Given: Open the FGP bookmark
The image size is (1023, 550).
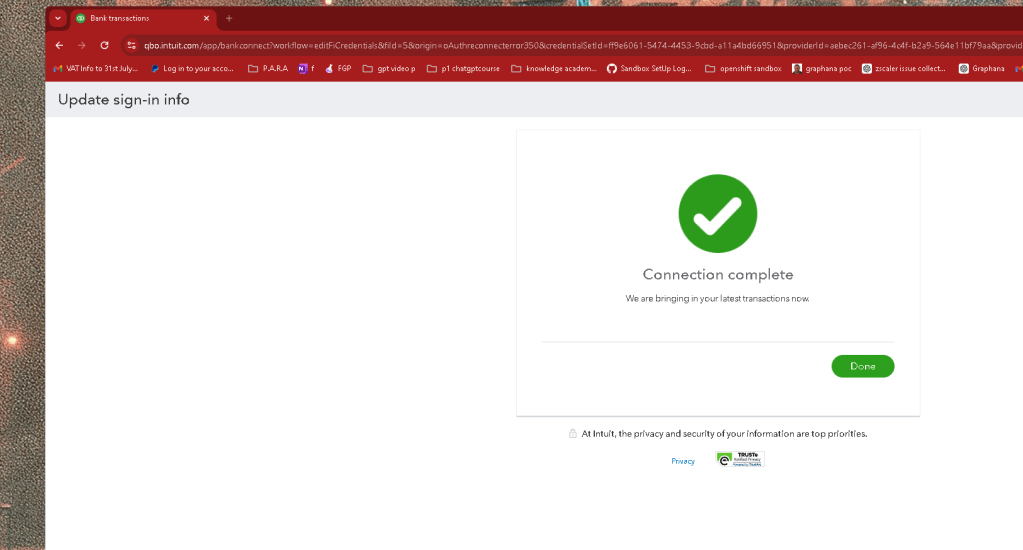Looking at the screenshot, I should tap(338, 69).
